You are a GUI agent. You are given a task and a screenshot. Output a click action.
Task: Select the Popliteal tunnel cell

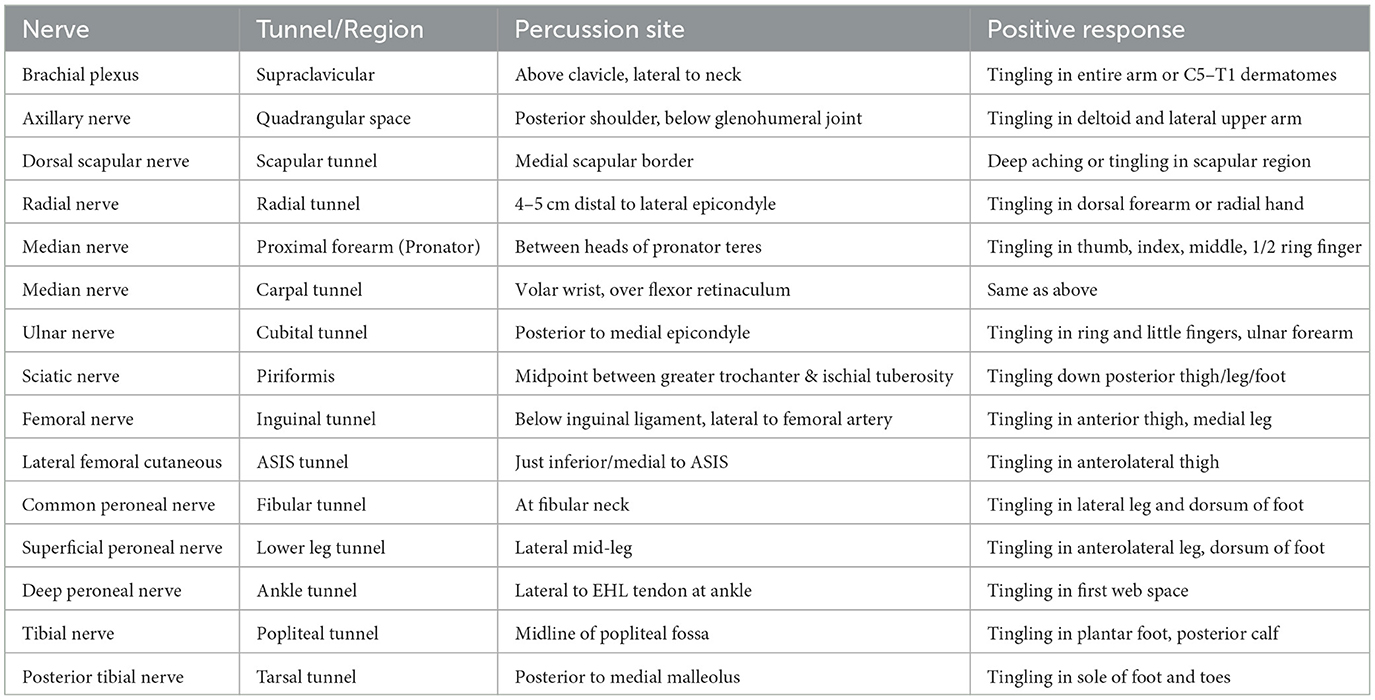pyautogui.click(x=318, y=634)
